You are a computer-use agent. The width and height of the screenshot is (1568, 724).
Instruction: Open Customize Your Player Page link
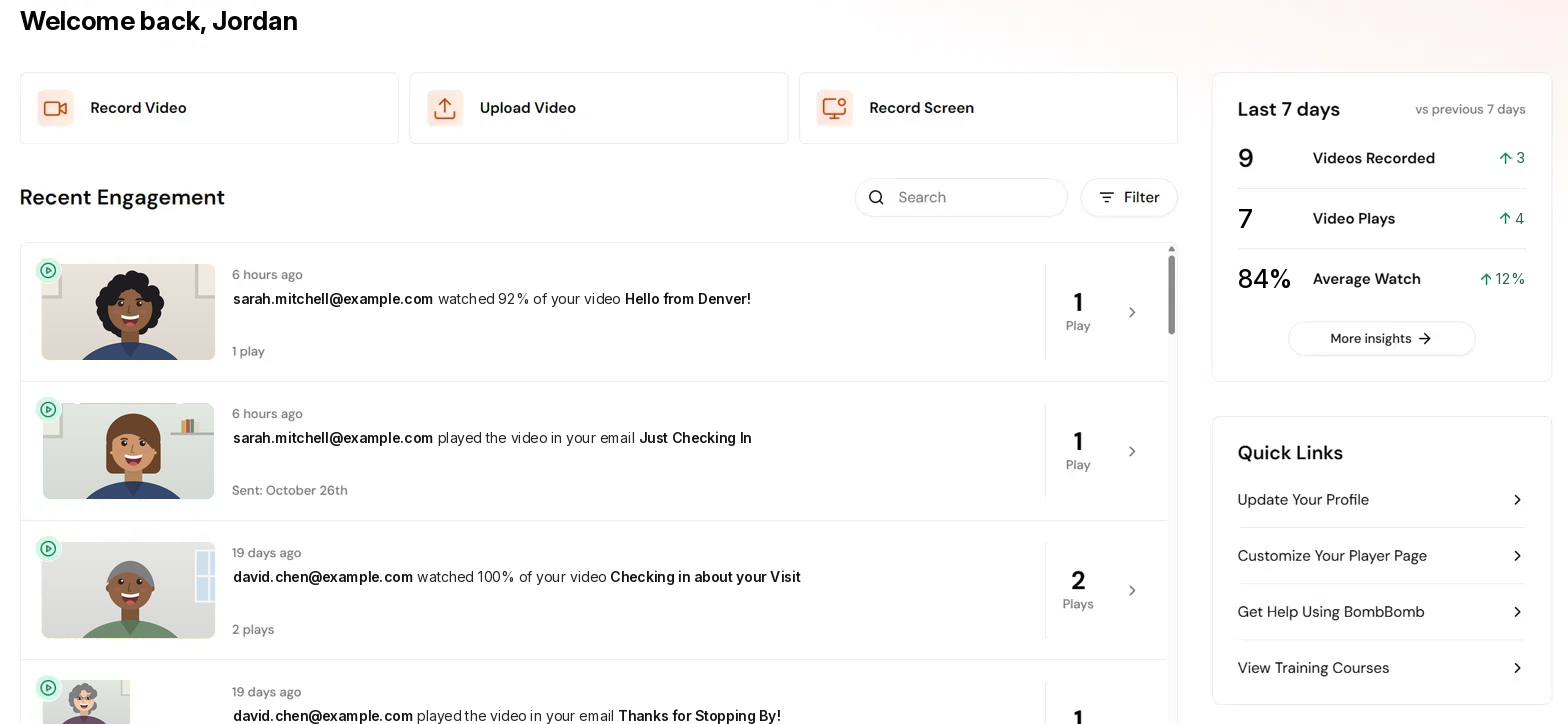click(x=1381, y=556)
